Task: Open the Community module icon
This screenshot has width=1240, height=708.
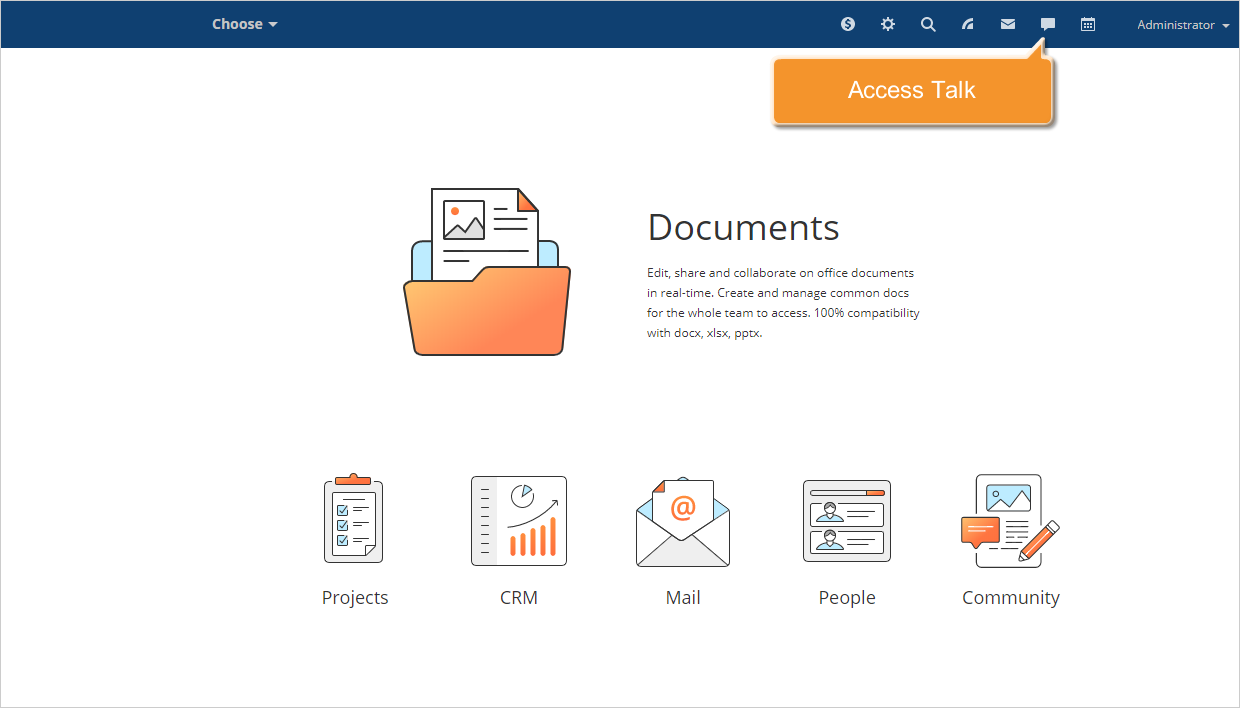Action: point(1010,520)
